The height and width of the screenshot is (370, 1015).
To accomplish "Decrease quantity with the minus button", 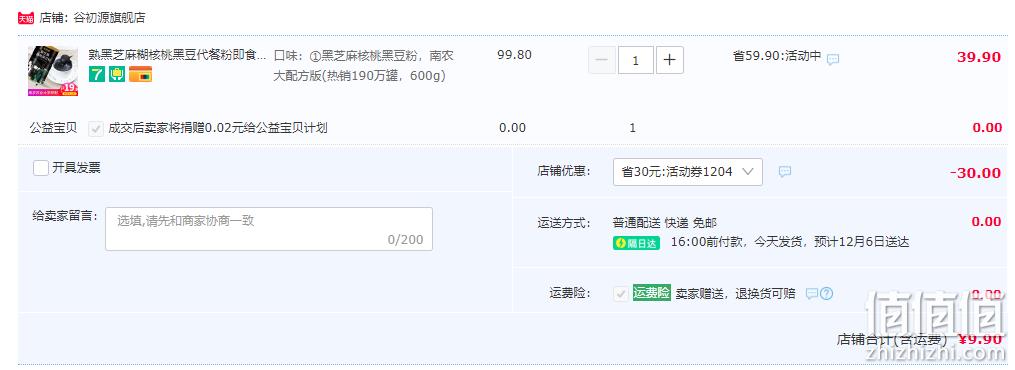I will pyautogui.click(x=602, y=60).
